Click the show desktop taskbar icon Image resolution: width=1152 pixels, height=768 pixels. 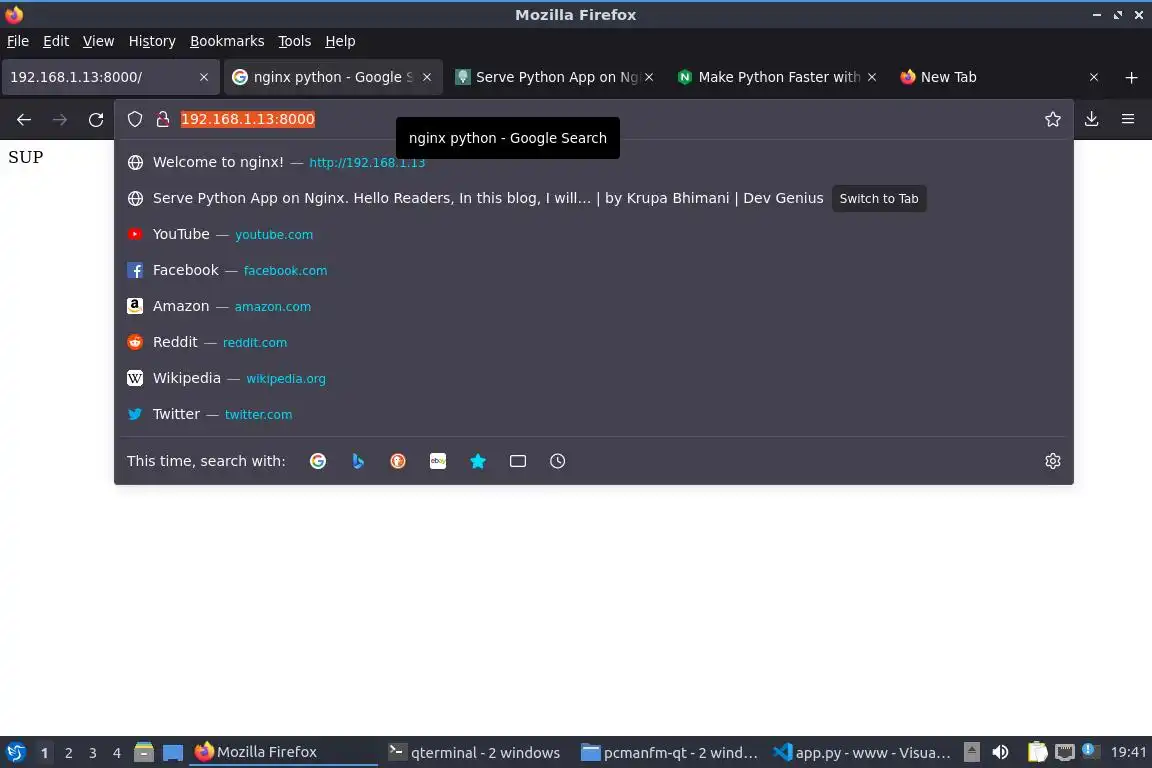tap(173, 752)
